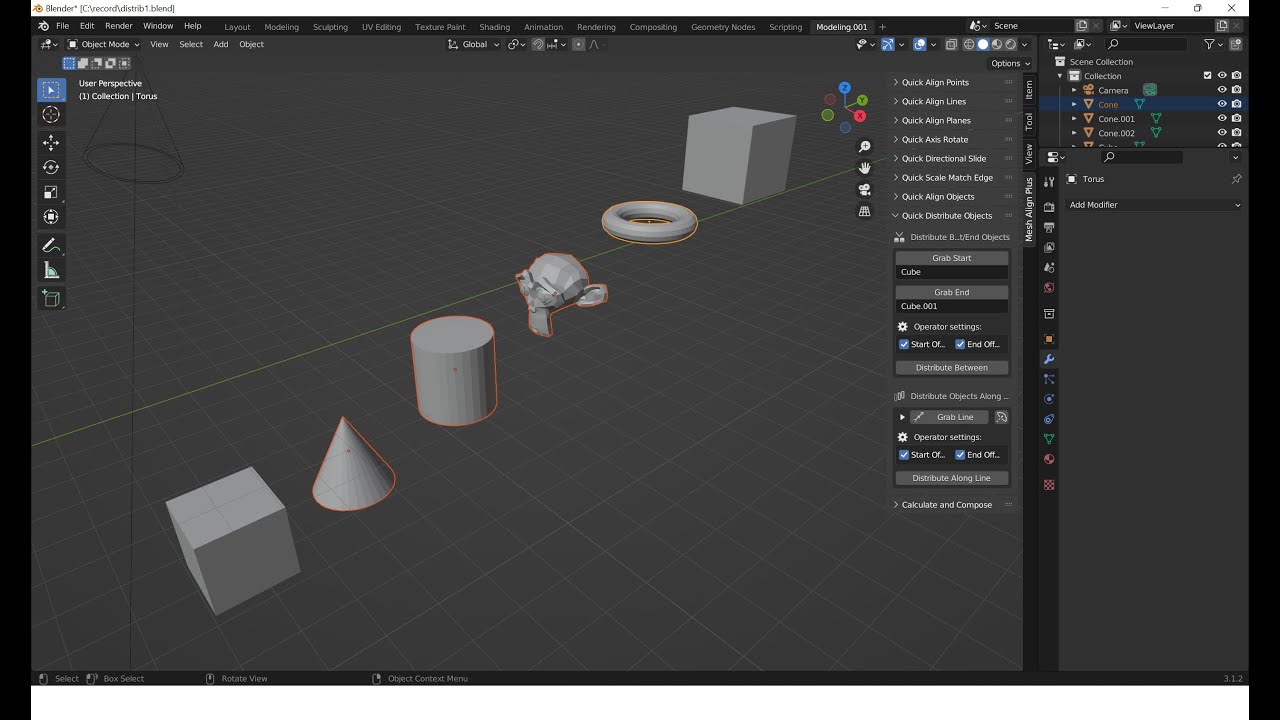The image size is (1280, 720).
Task: Switch to the Sculpting workspace tab
Action: [x=330, y=27]
